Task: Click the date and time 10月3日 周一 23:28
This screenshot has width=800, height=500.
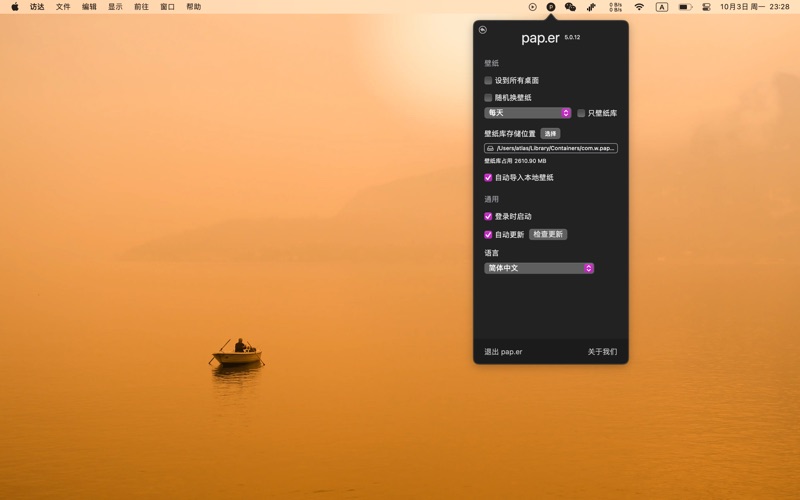Action: pos(755,7)
